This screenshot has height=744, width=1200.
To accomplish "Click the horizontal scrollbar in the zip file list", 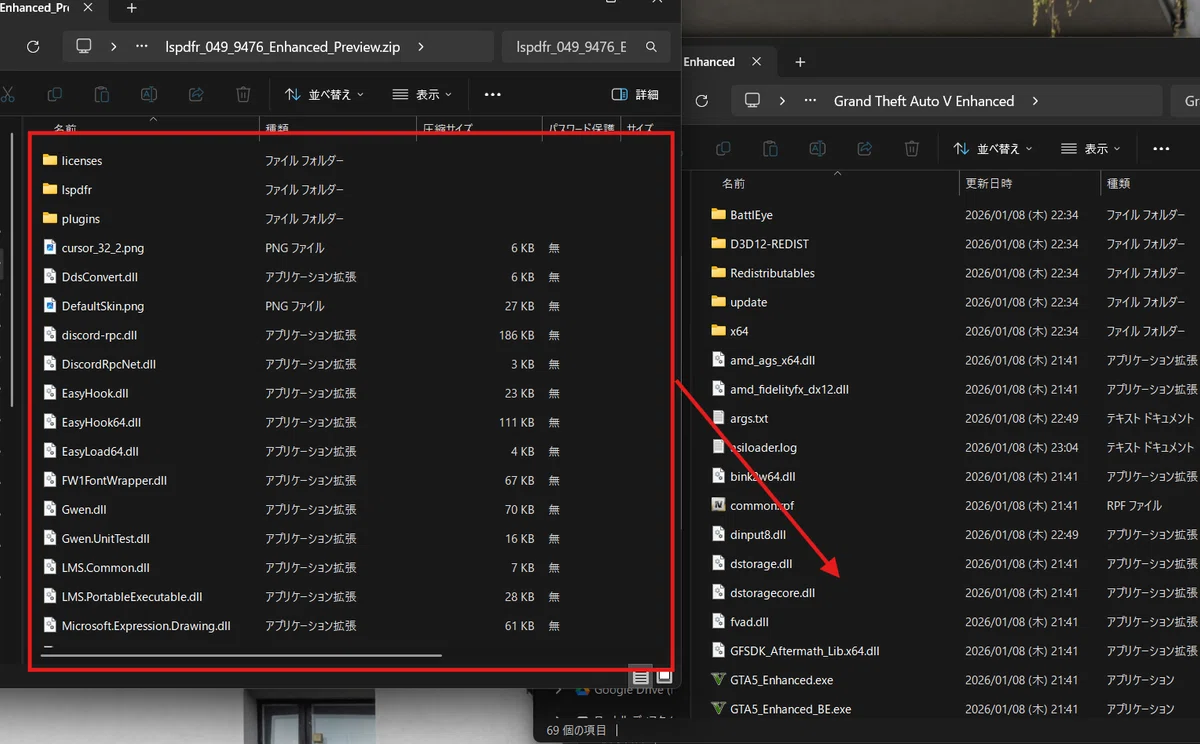I will 241,655.
